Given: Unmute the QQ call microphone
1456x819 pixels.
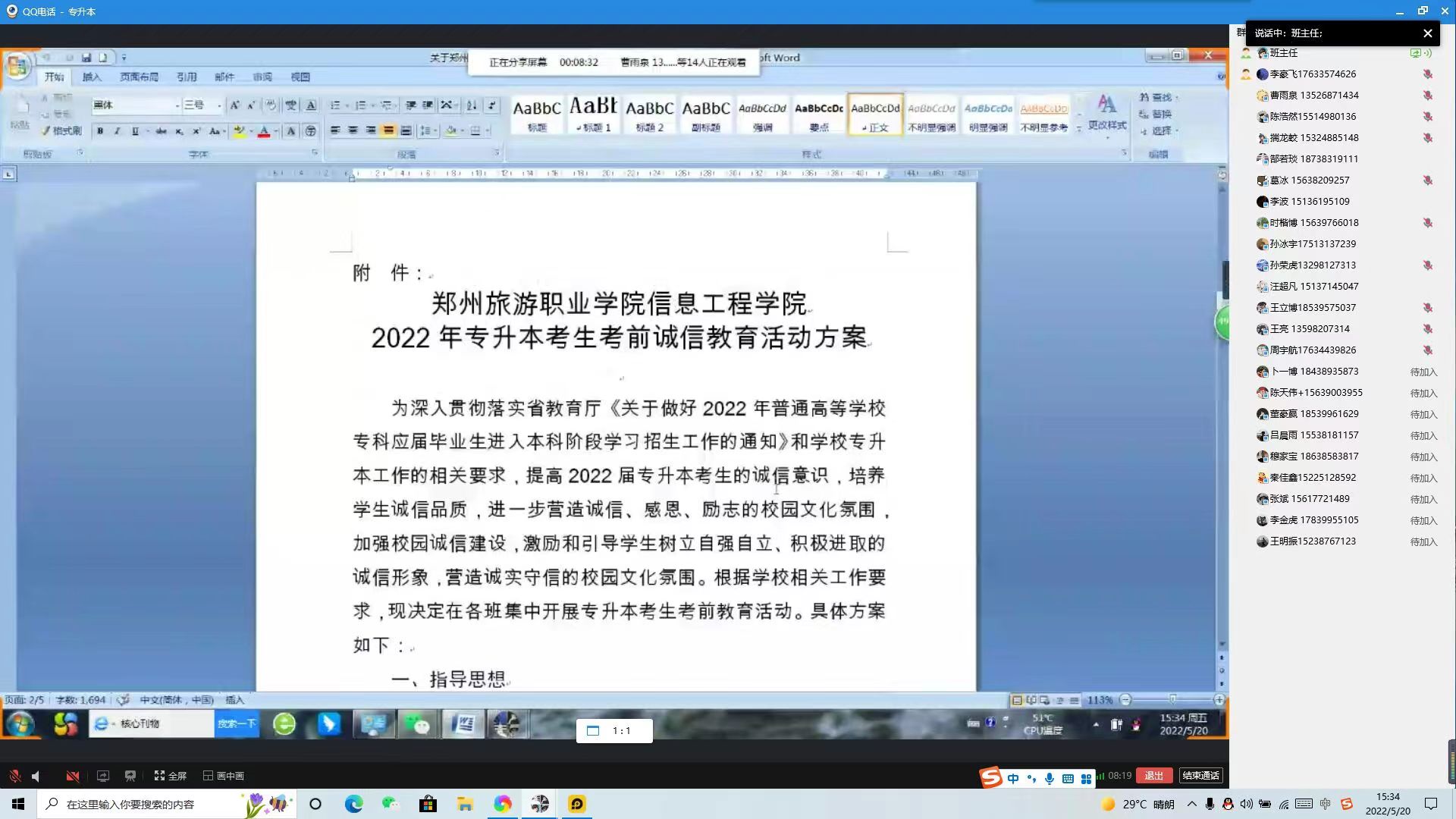Looking at the screenshot, I should click(x=14, y=776).
